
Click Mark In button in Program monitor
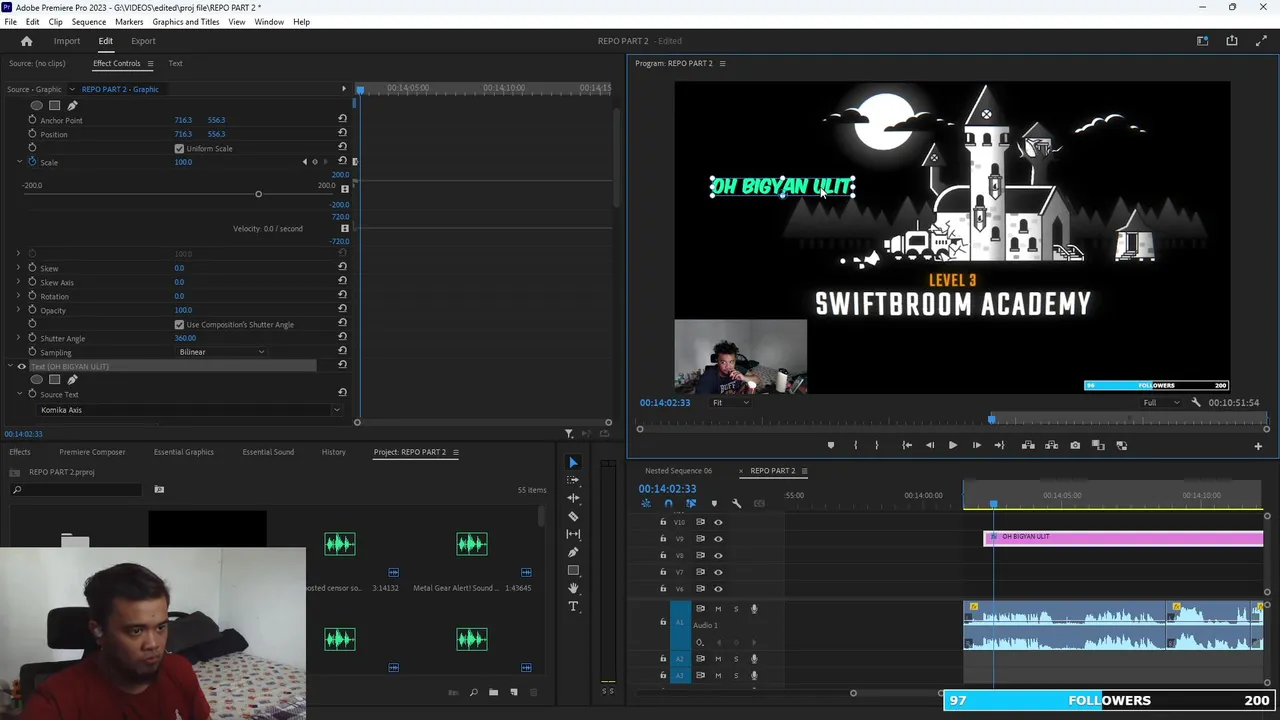click(855, 445)
